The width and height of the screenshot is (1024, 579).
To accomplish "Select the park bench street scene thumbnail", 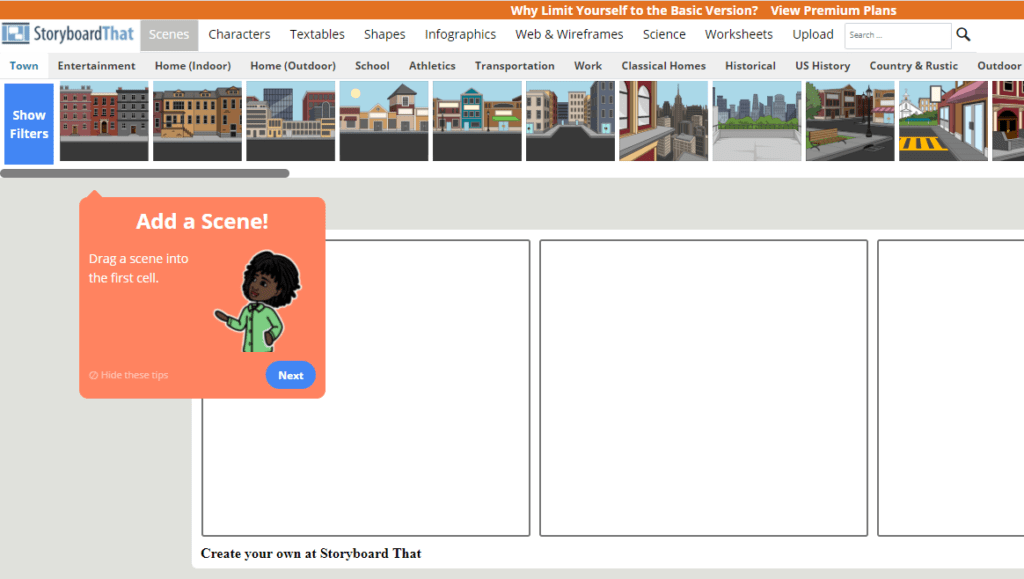I will (x=850, y=121).
